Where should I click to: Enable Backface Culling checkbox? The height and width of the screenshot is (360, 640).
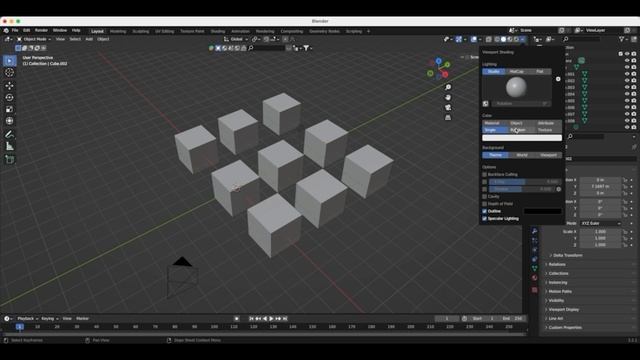click(484, 175)
